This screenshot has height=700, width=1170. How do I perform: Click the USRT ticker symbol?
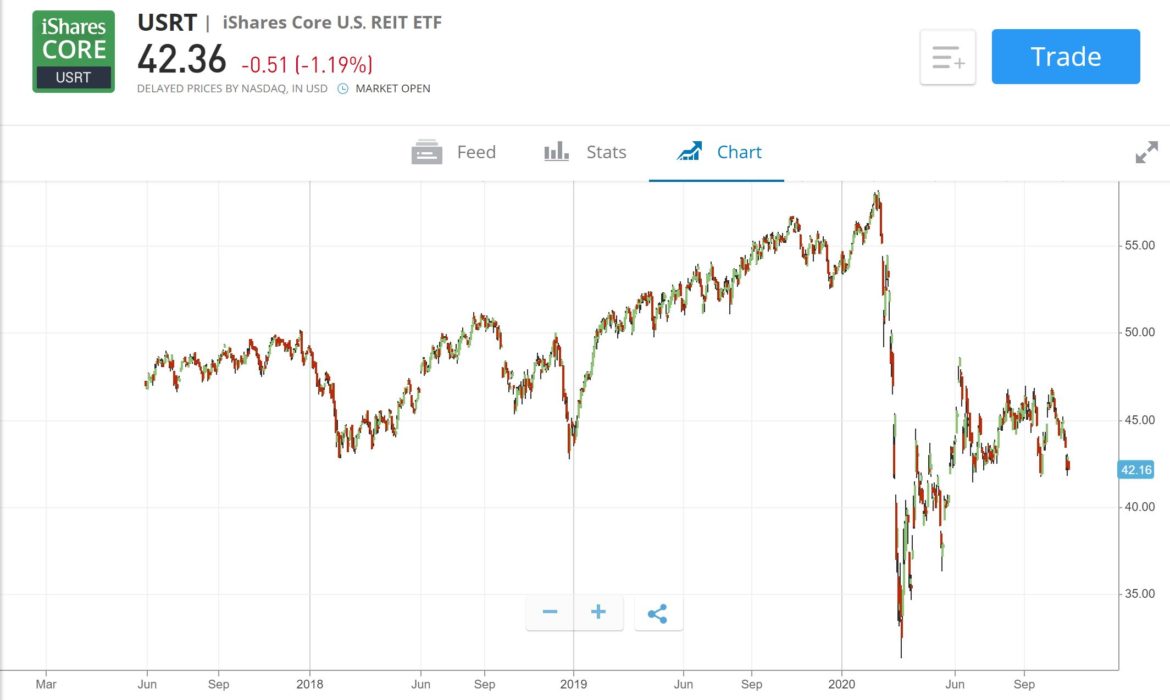click(x=167, y=22)
